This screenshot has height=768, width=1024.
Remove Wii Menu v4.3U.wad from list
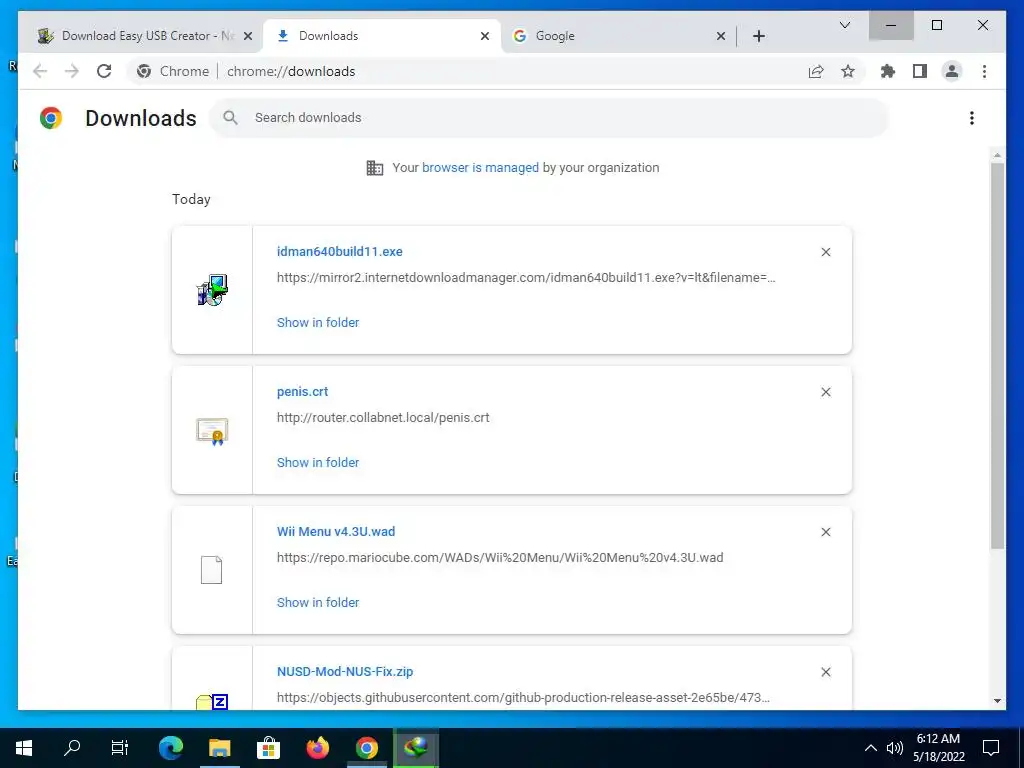point(825,532)
